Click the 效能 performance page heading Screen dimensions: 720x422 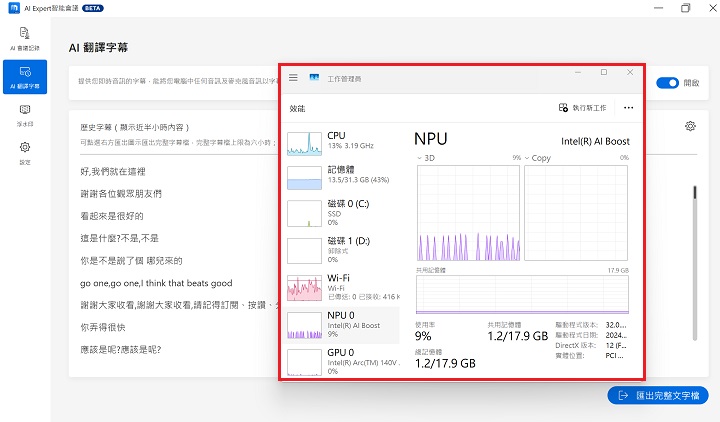coord(297,108)
